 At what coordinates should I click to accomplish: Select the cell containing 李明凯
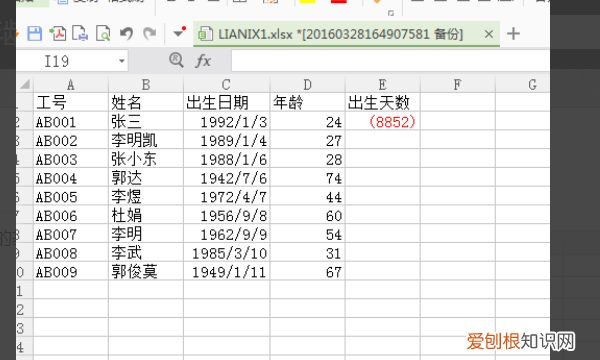(x=146, y=140)
